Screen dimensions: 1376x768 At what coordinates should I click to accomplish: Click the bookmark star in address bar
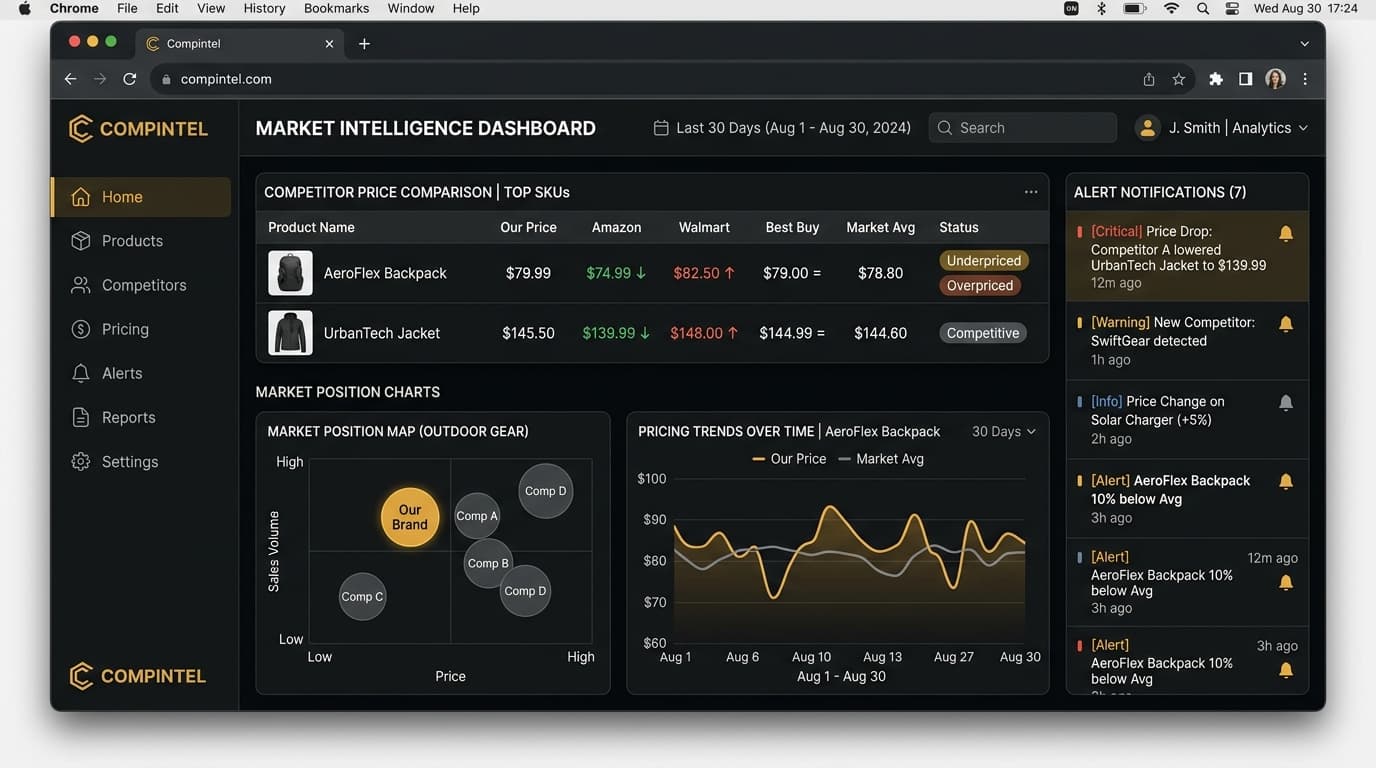(x=1179, y=79)
